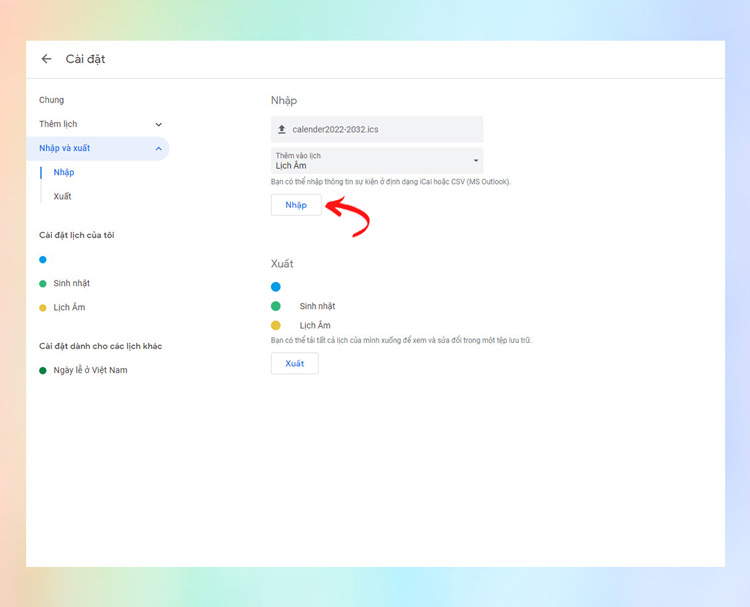Click the unnamed blue calendar dot in sidebar
This screenshot has height=607, width=750.
tap(43, 260)
